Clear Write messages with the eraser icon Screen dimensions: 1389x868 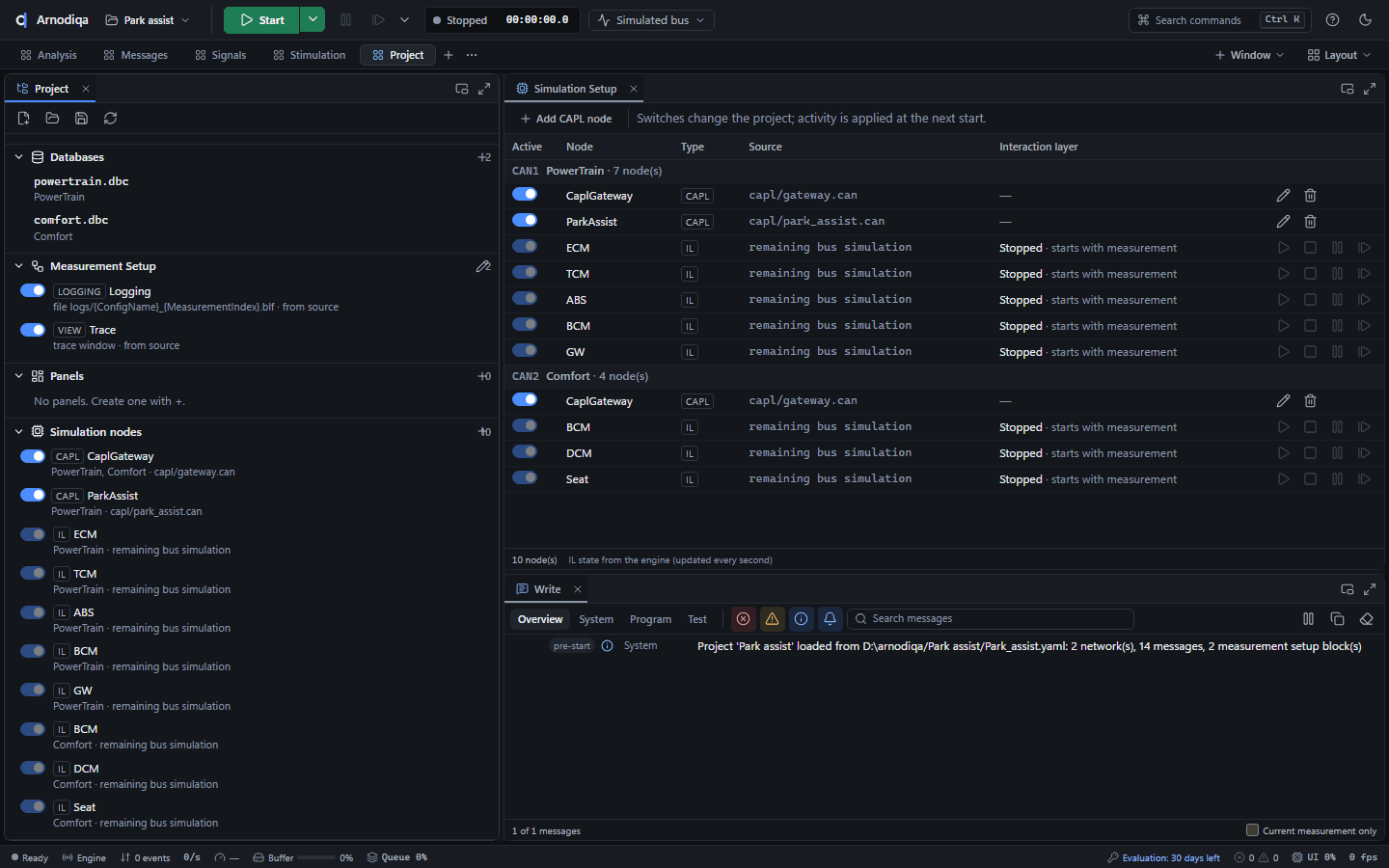click(1366, 619)
